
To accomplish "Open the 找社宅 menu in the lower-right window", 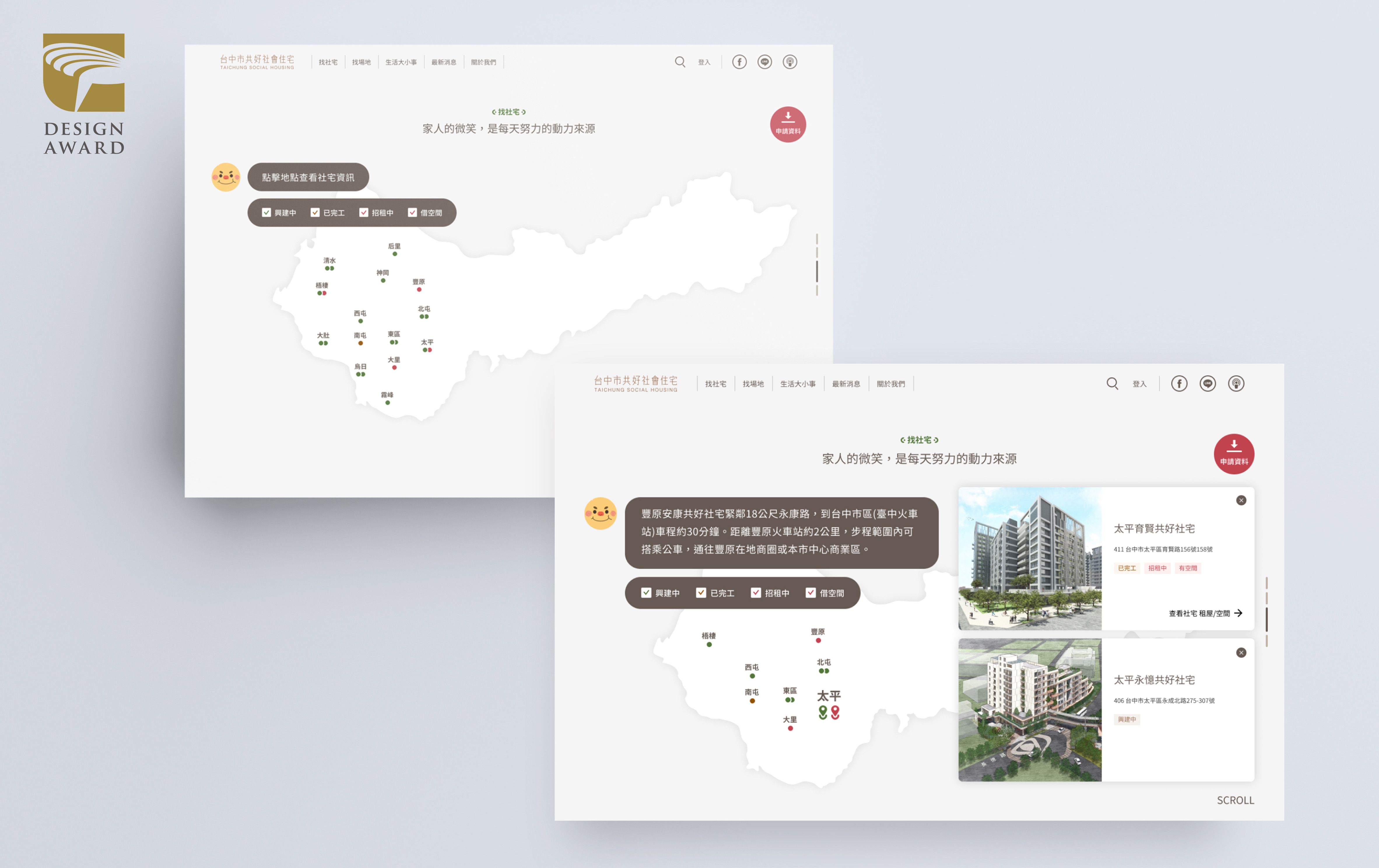I will pos(715,384).
